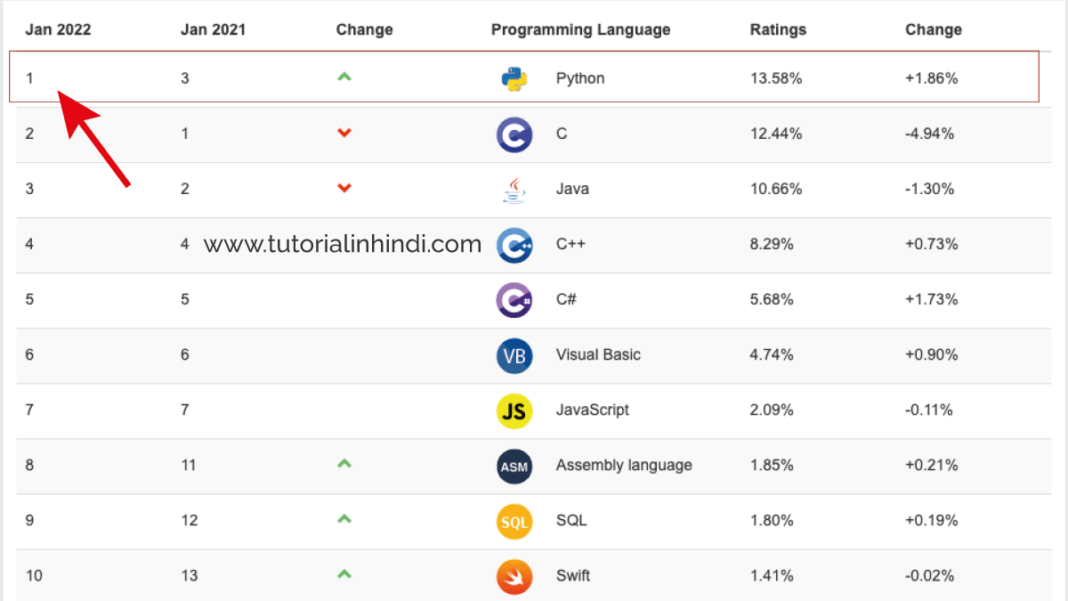Click the Jan 2022 column header
This screenshot has height=601, width=1068.
[x=58, y=30]
